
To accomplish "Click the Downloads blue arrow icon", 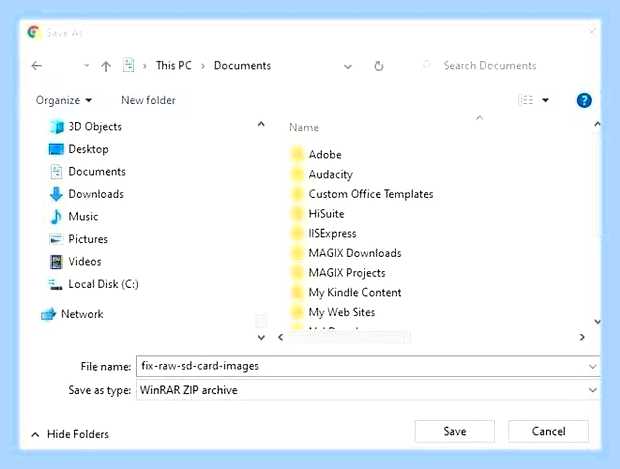I will (x=56, y=194).
